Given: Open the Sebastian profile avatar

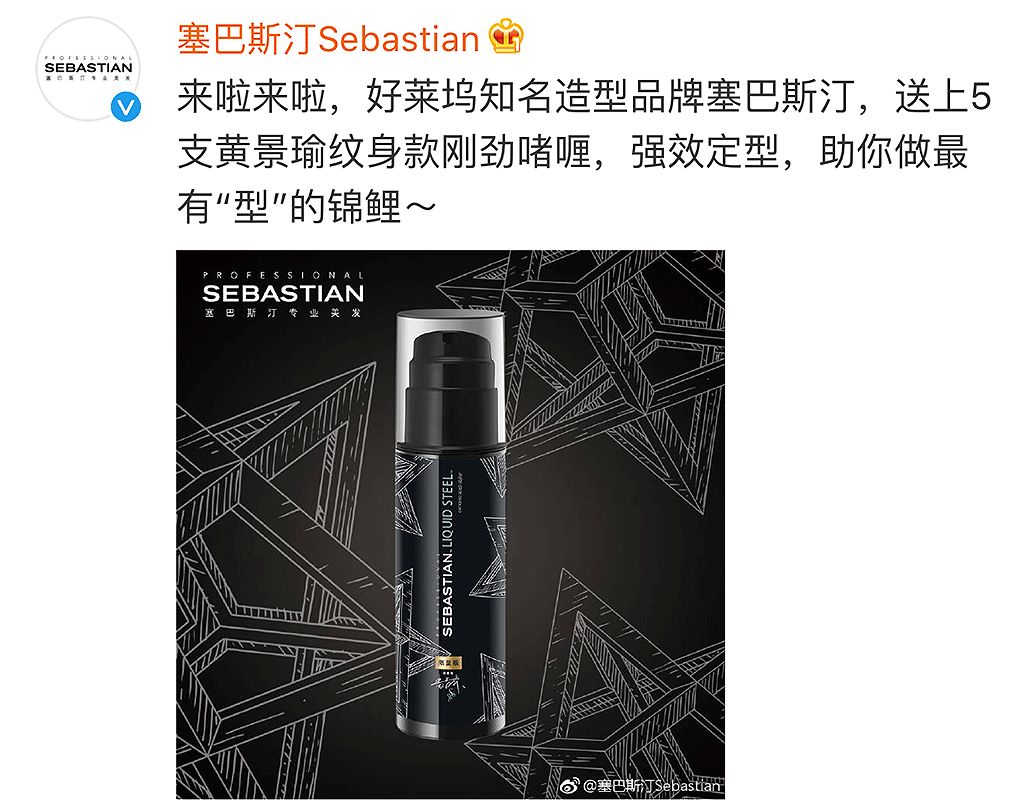Looking at the screenshot, I should 88,69.
